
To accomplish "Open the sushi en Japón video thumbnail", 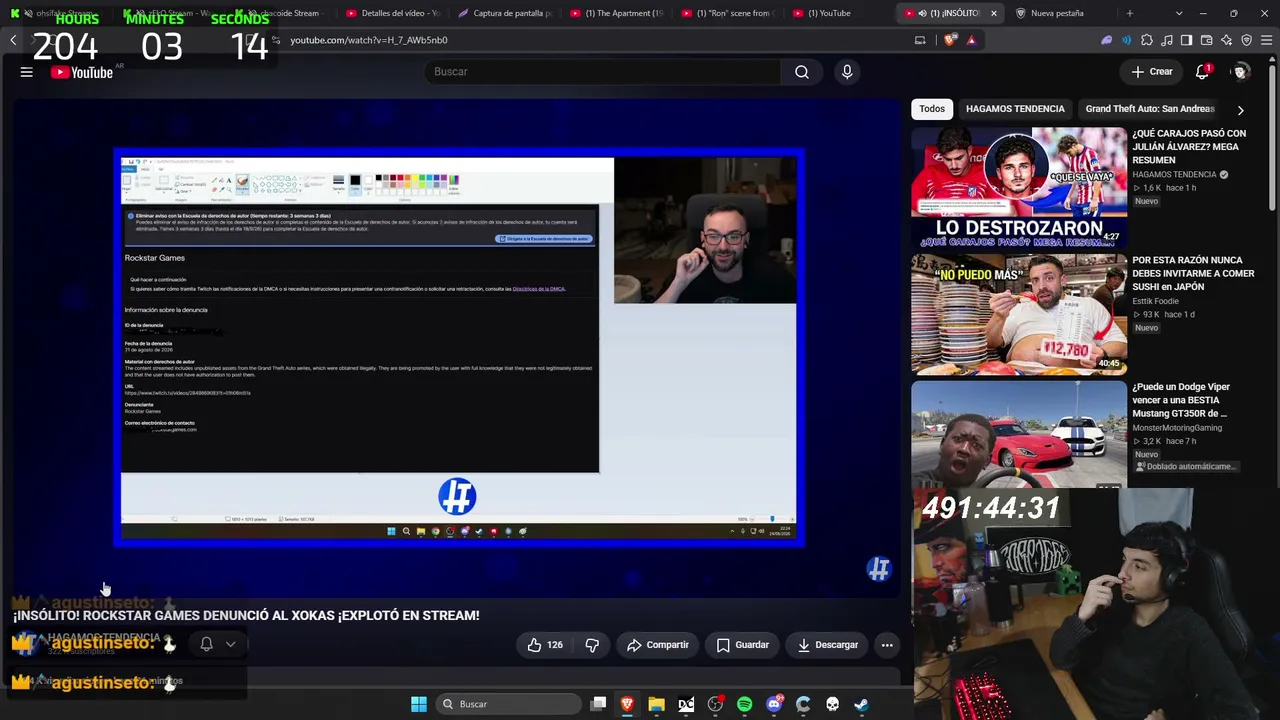I will (x=1019, y=314).
